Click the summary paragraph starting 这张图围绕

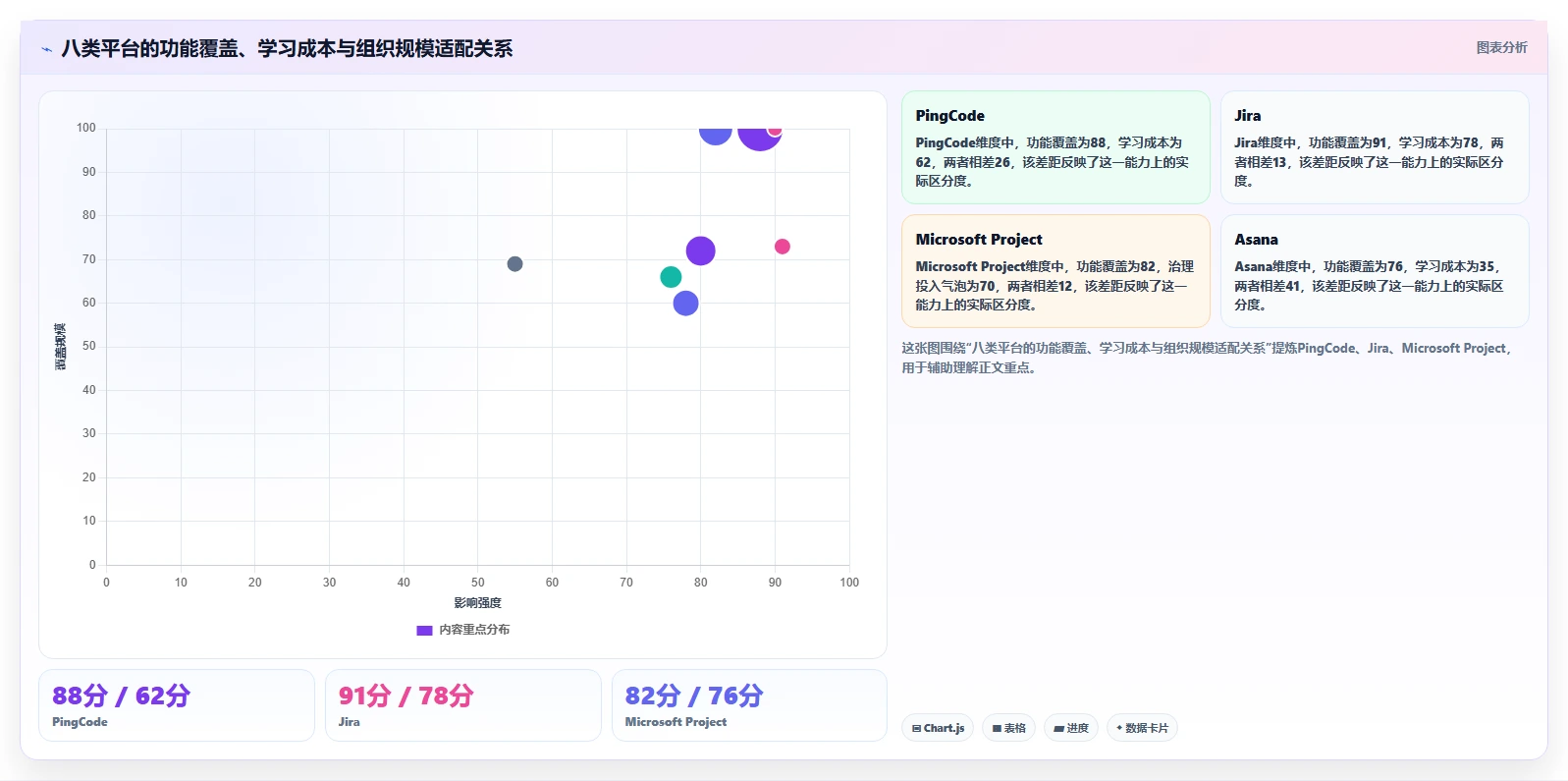[x=1208, y=358]
